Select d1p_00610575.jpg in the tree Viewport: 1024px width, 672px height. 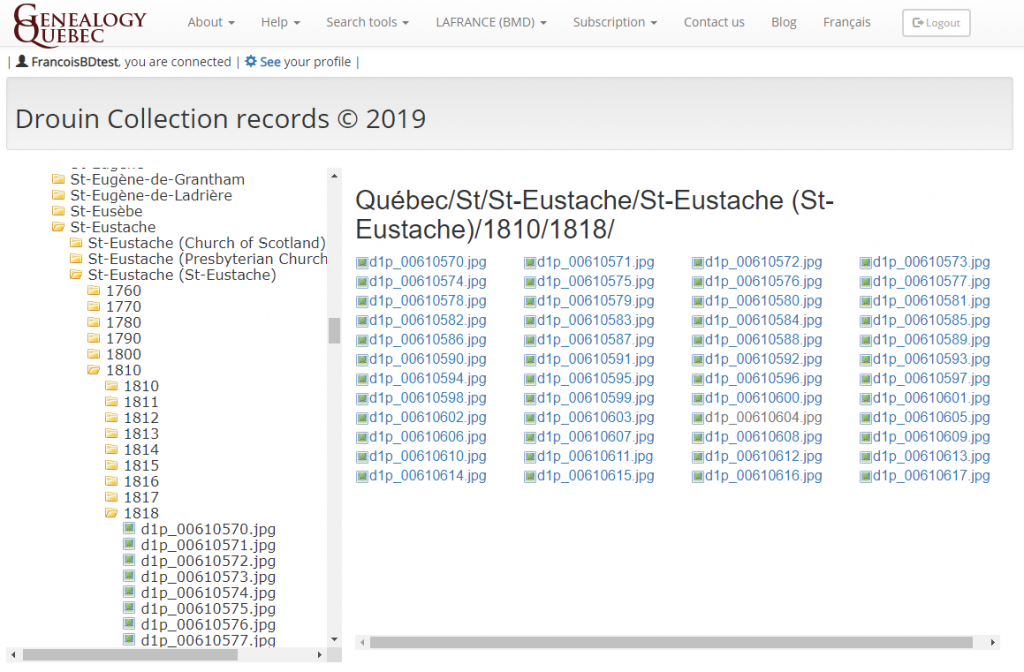(208, 608)
